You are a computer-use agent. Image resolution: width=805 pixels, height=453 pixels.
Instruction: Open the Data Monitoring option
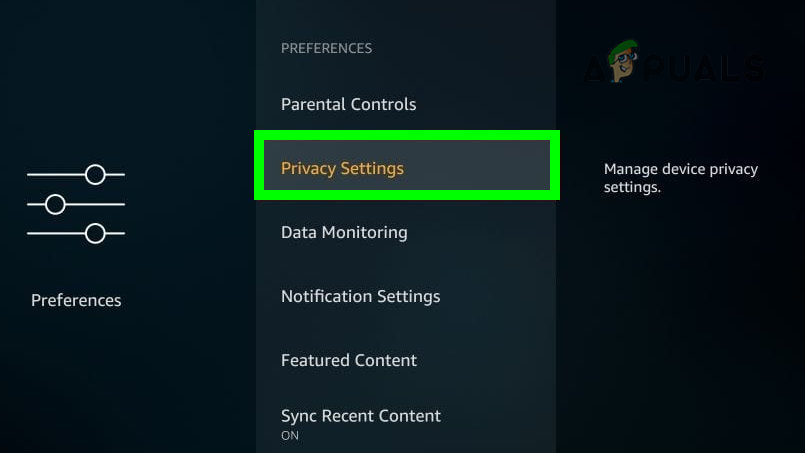[344, 232]
